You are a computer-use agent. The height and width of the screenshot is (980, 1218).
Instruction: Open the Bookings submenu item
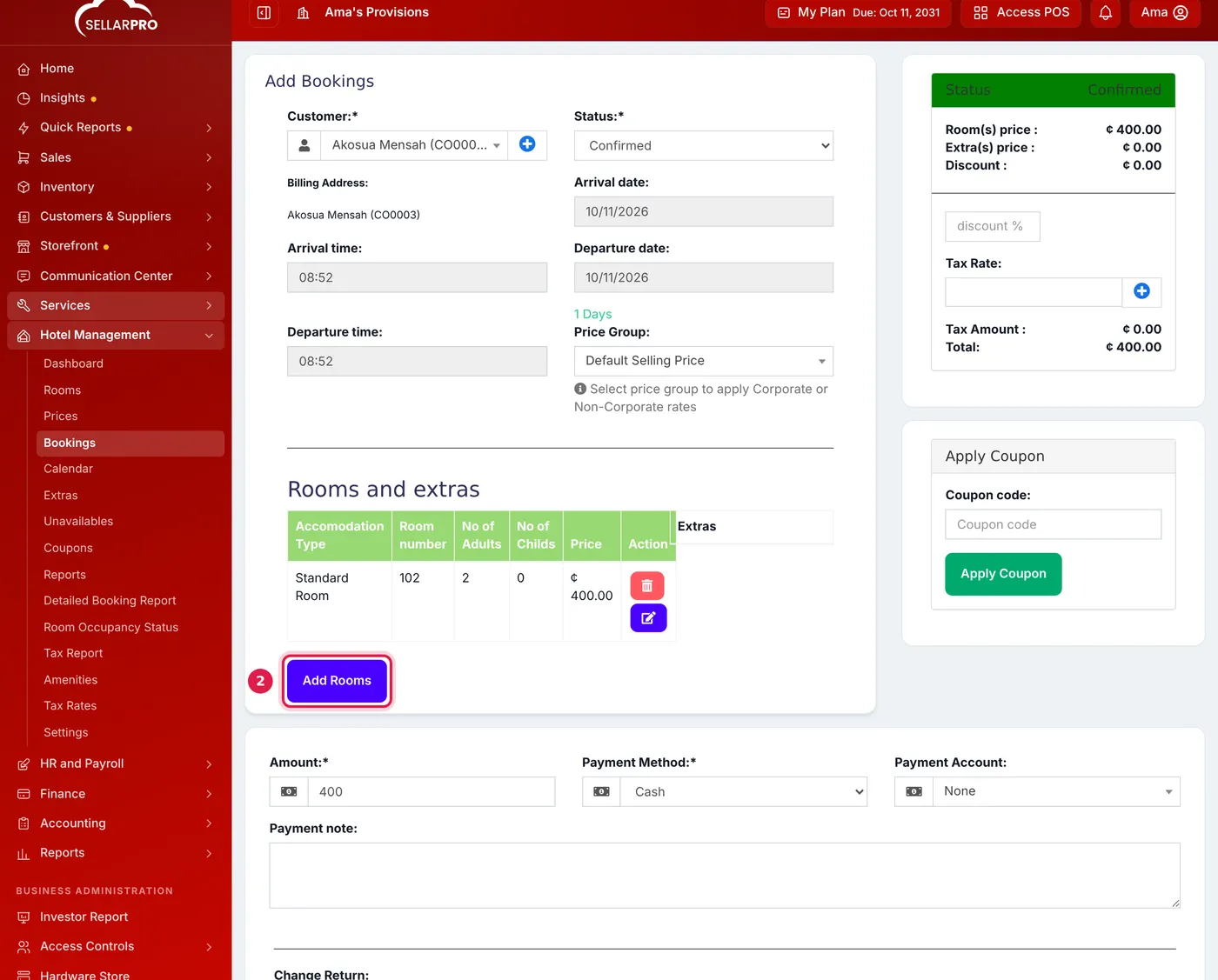pos(130,443)
